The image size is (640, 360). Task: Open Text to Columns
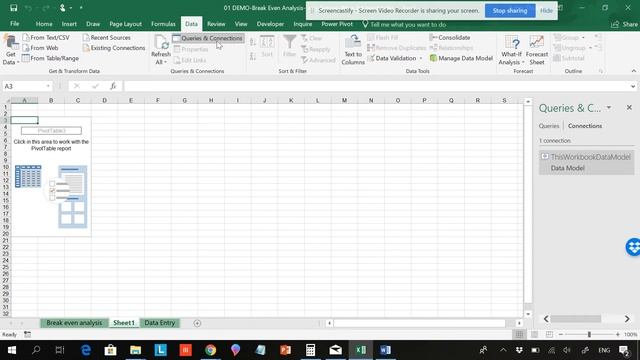pyautogui.click(x=353, y=50)
